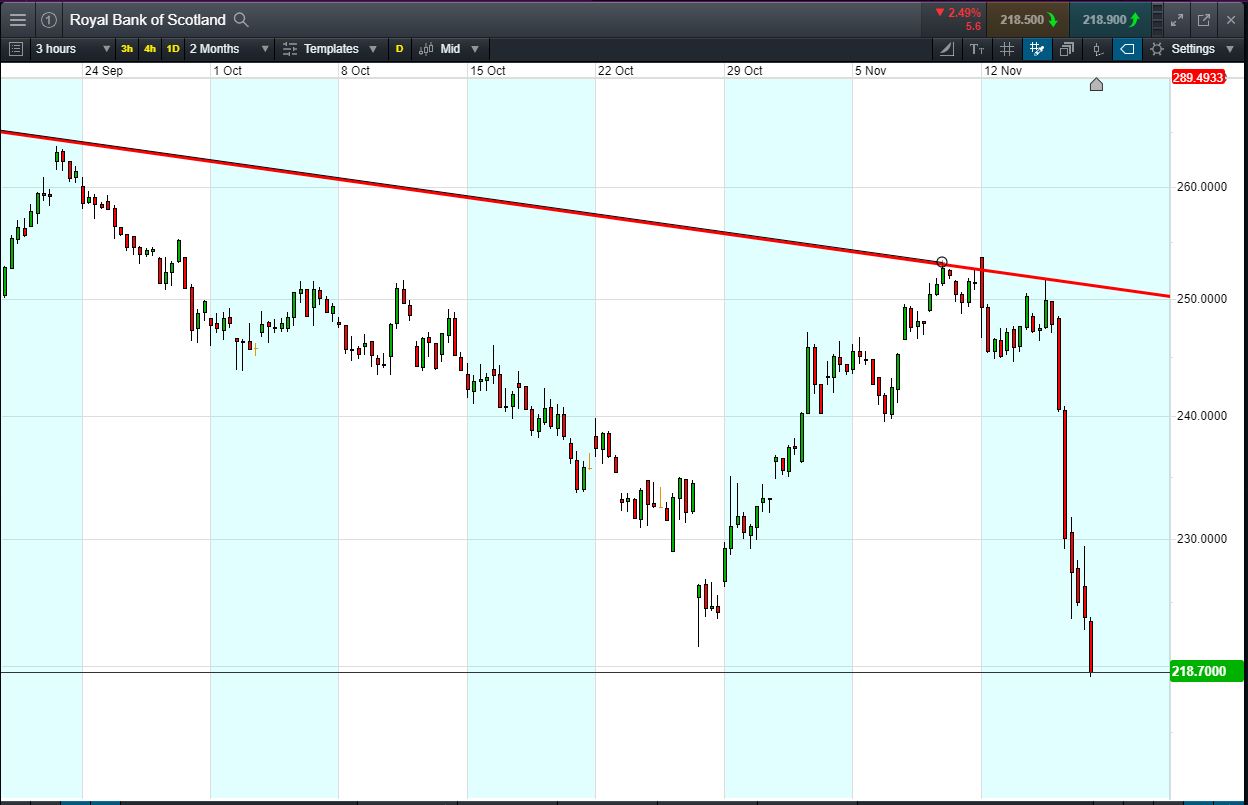Select the 1D quick interval
This screenshot has width=1248, height=805.
coord(173,48)
